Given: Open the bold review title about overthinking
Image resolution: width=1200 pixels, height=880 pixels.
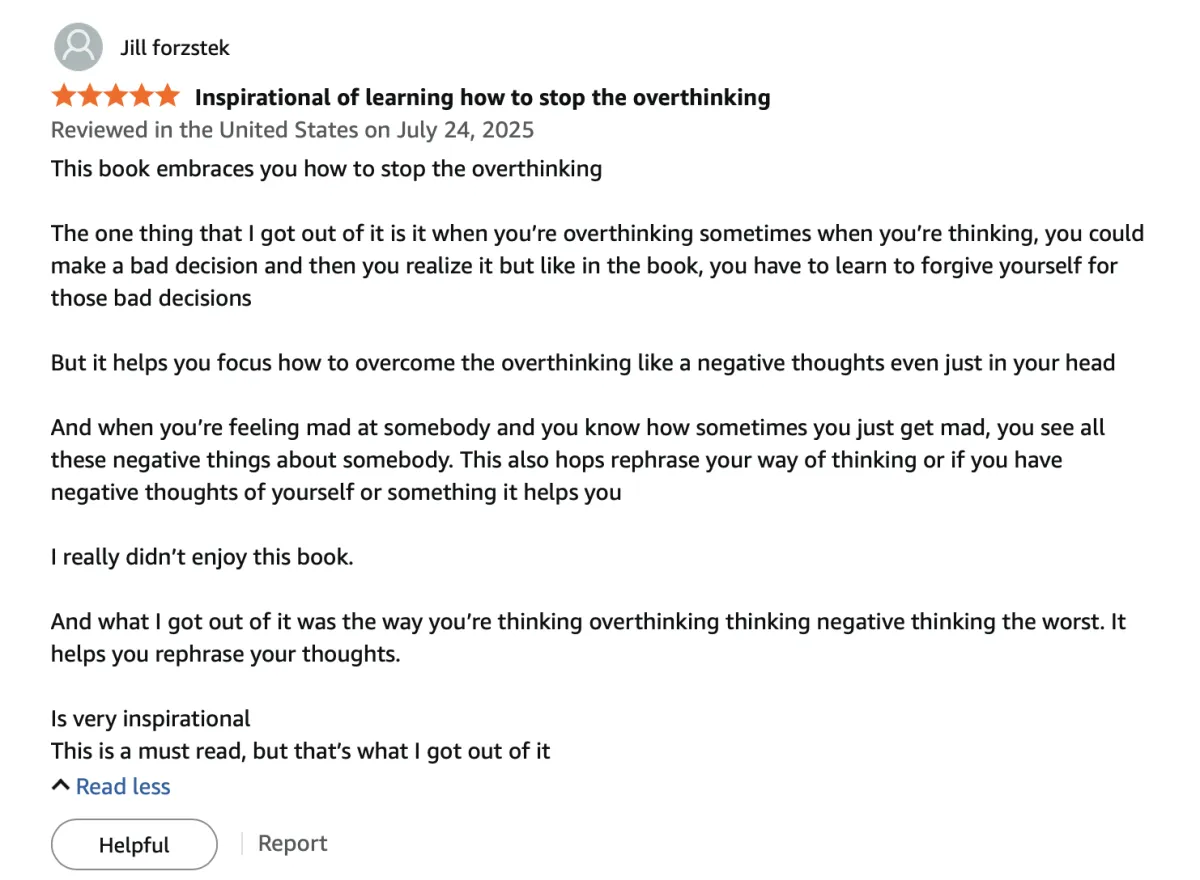Looking at the screenshot, I should [x=482, y=97].
